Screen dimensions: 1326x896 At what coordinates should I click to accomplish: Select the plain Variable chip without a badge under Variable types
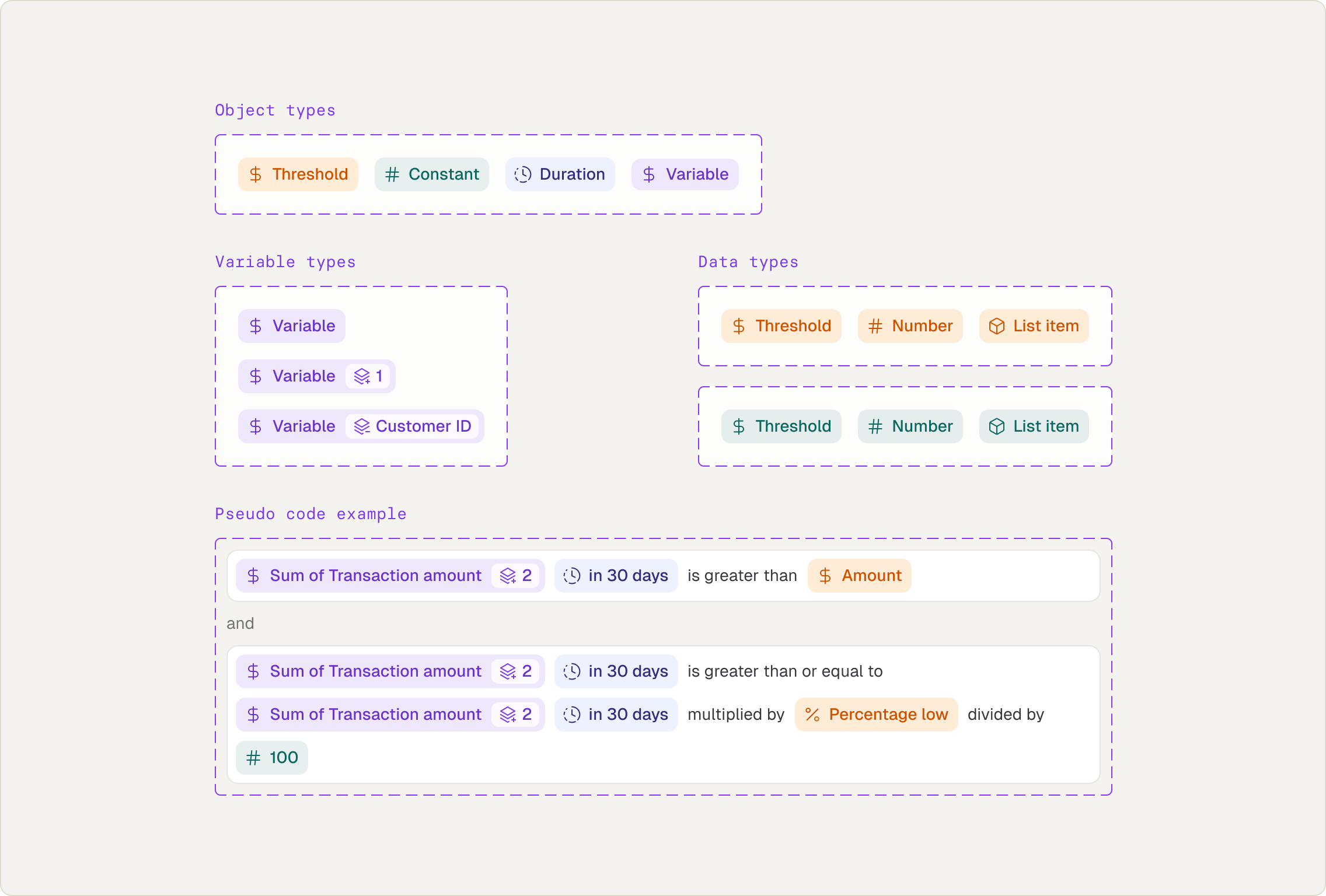coord(292,326)
